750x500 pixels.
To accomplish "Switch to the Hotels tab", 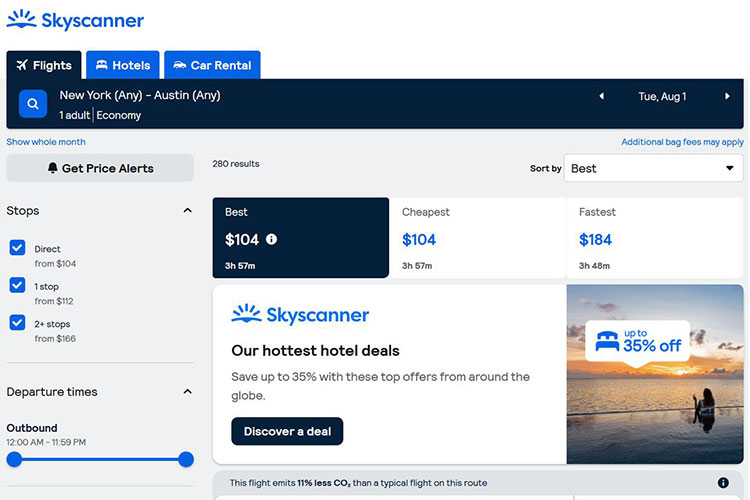I will click(x=123, y=65).
